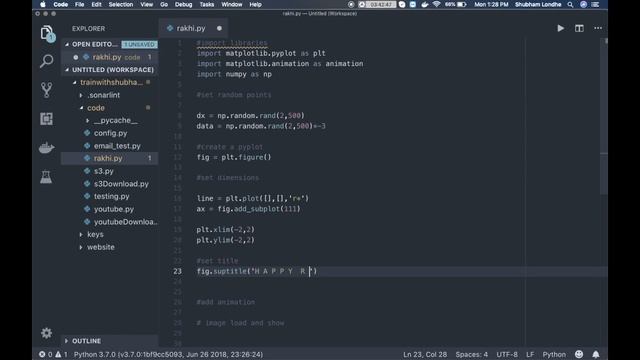
Task: Open the macOS Notification Center list icon
Action: point(596,4)
